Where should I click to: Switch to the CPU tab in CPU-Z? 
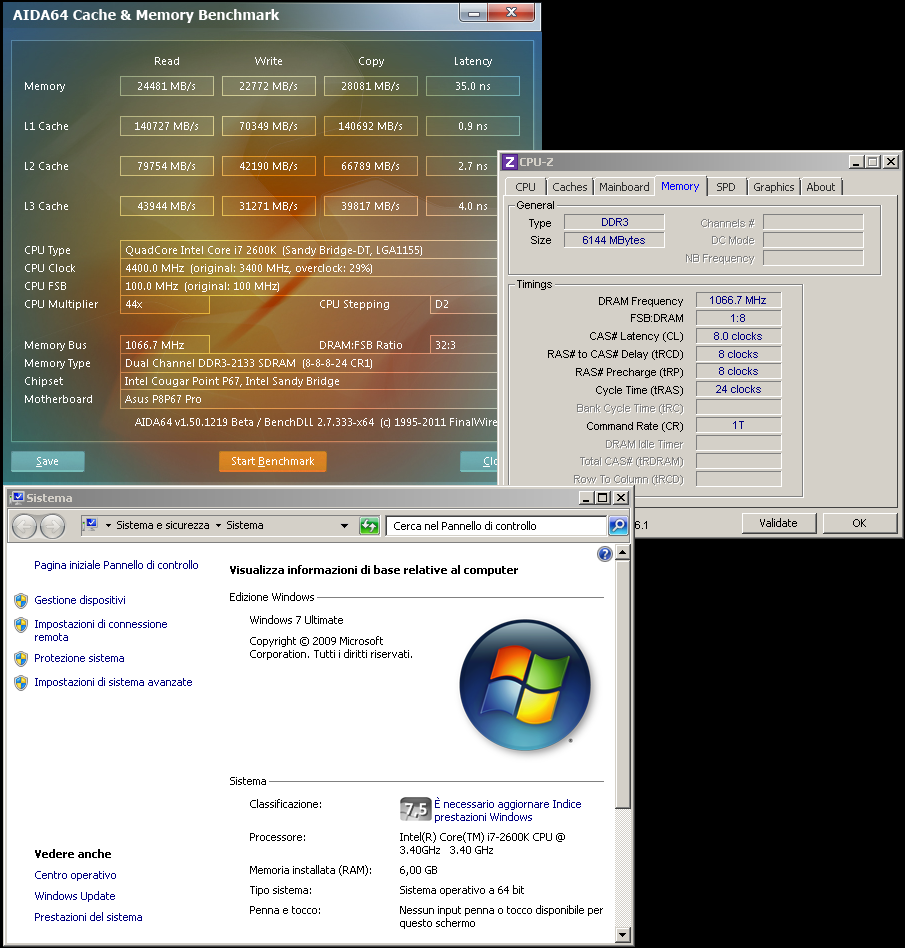click(525, 187)
